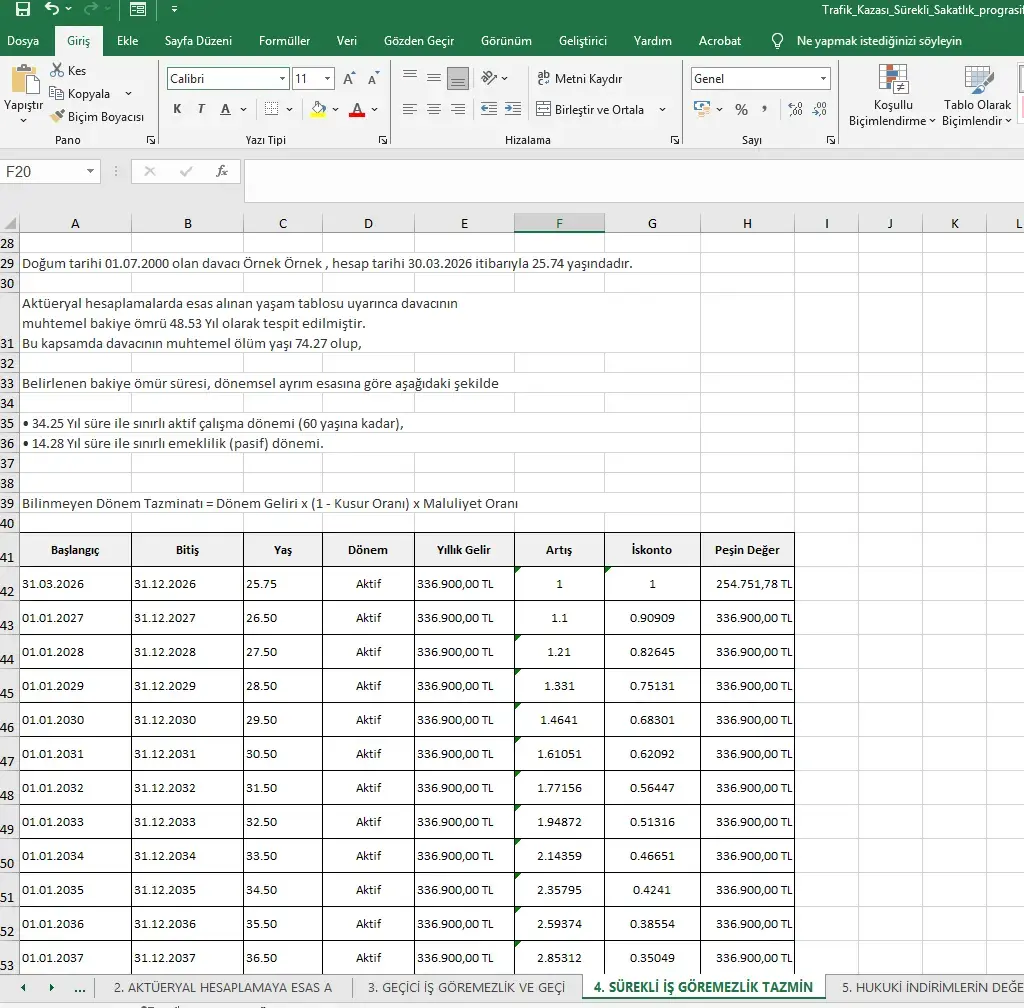This screenshot has height=1008, width=1024.
Task: Toggle underline (A) formatting
Action: tap(225, 109)
